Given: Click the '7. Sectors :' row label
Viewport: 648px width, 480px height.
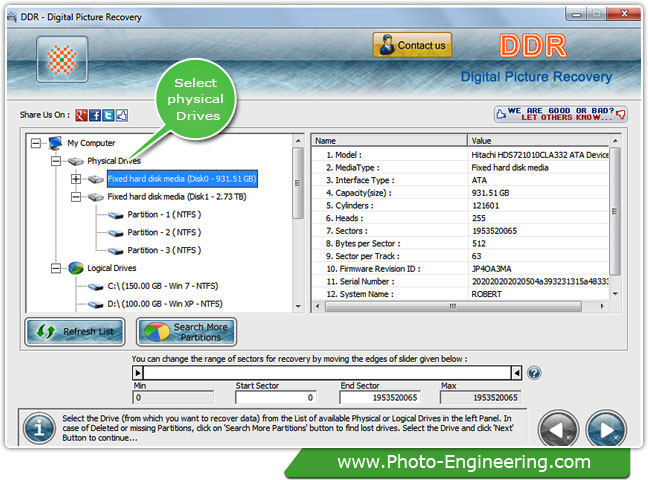Looking at the screenshot, I should pyautogui.click(x=346, y=231).
